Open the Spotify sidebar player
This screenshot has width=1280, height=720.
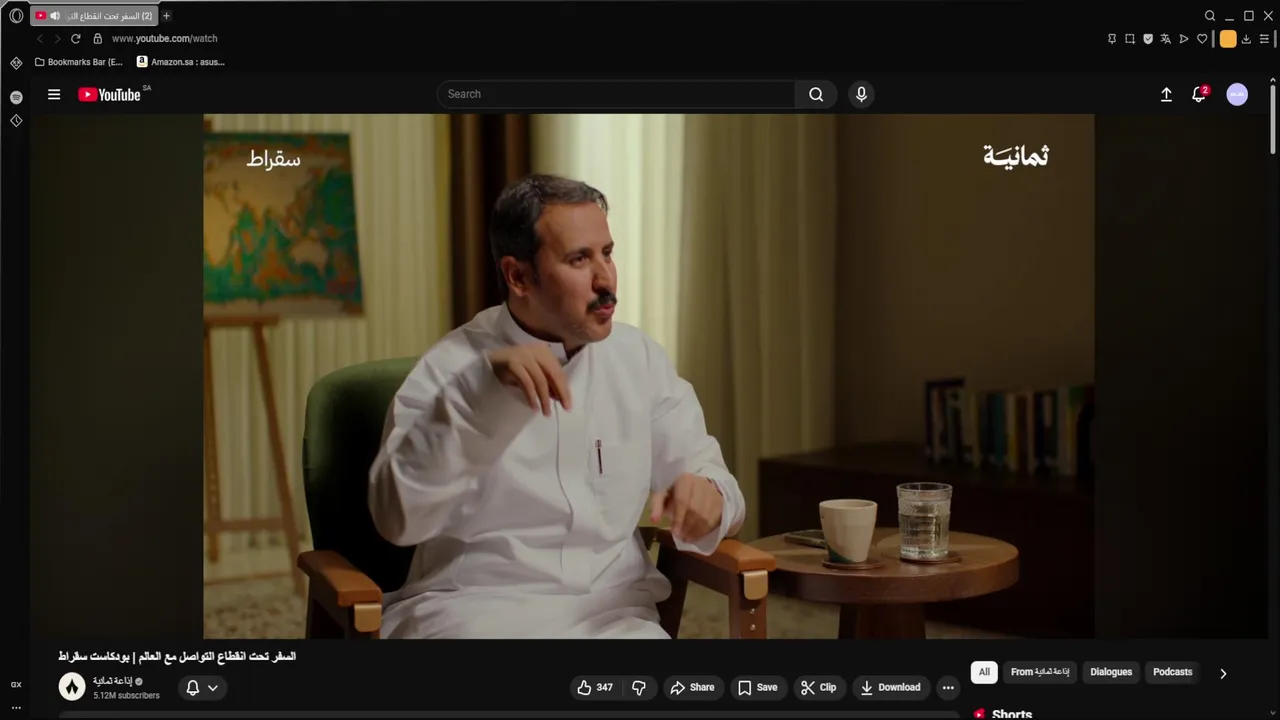[x=16, y=97]
